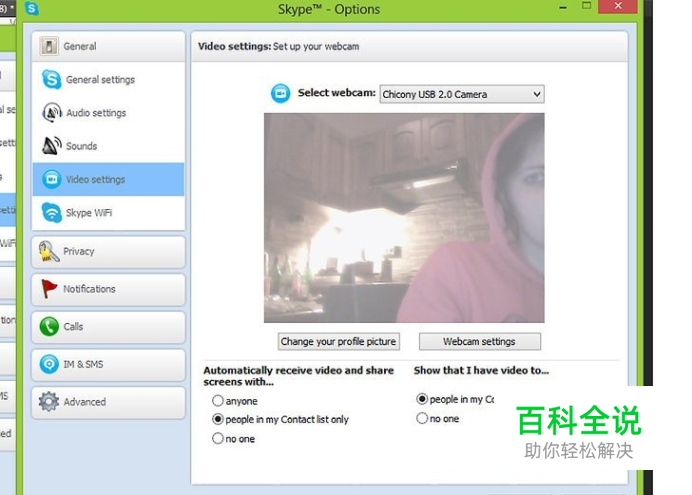Screen dimensions: 692x495
Task: Click the Privacy keys icon
Action: click(49, 251)
